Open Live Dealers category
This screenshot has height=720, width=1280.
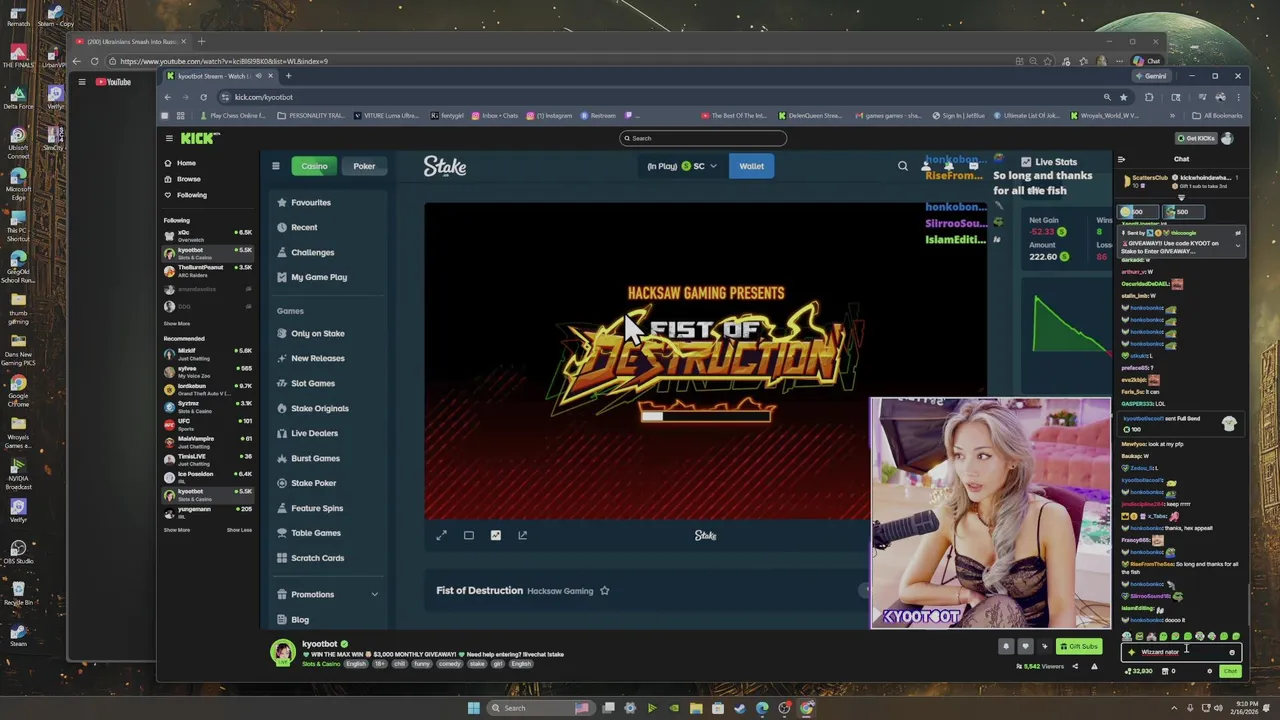point(308,433)
